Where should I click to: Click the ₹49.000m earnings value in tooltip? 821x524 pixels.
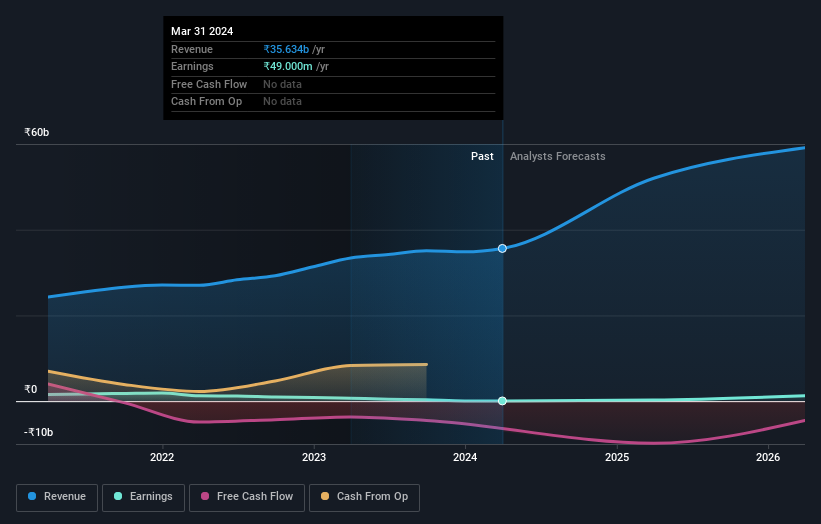[288, 66]
